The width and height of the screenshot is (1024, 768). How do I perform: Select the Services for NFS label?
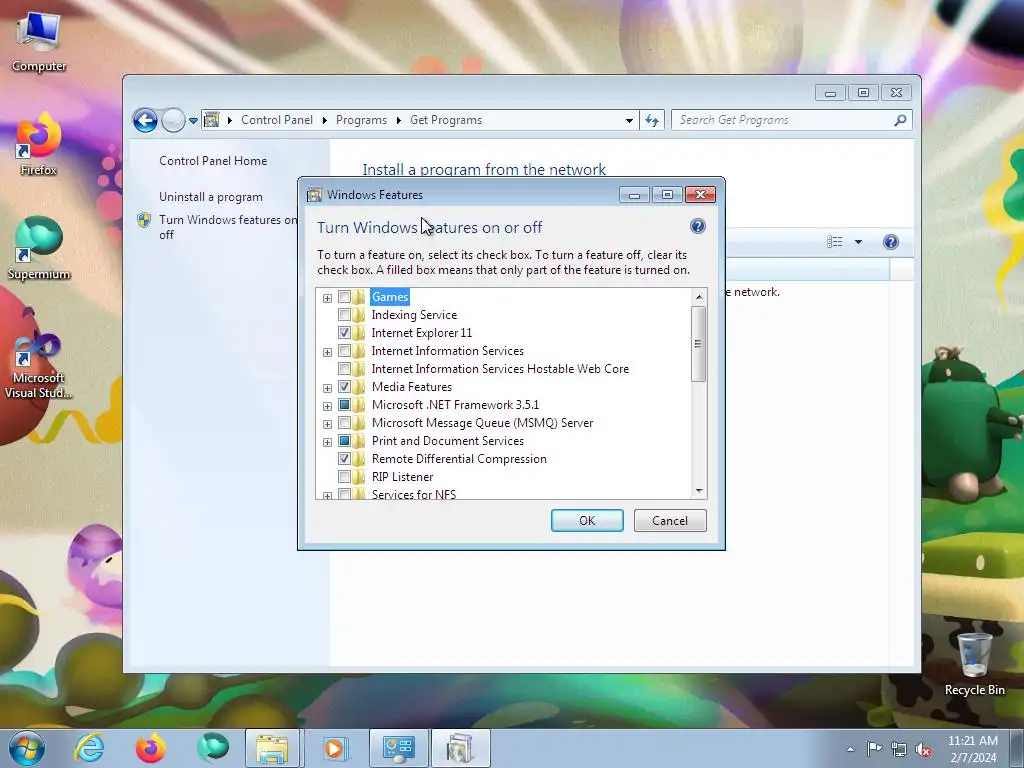pyautogui.click(x=413, y=494)
